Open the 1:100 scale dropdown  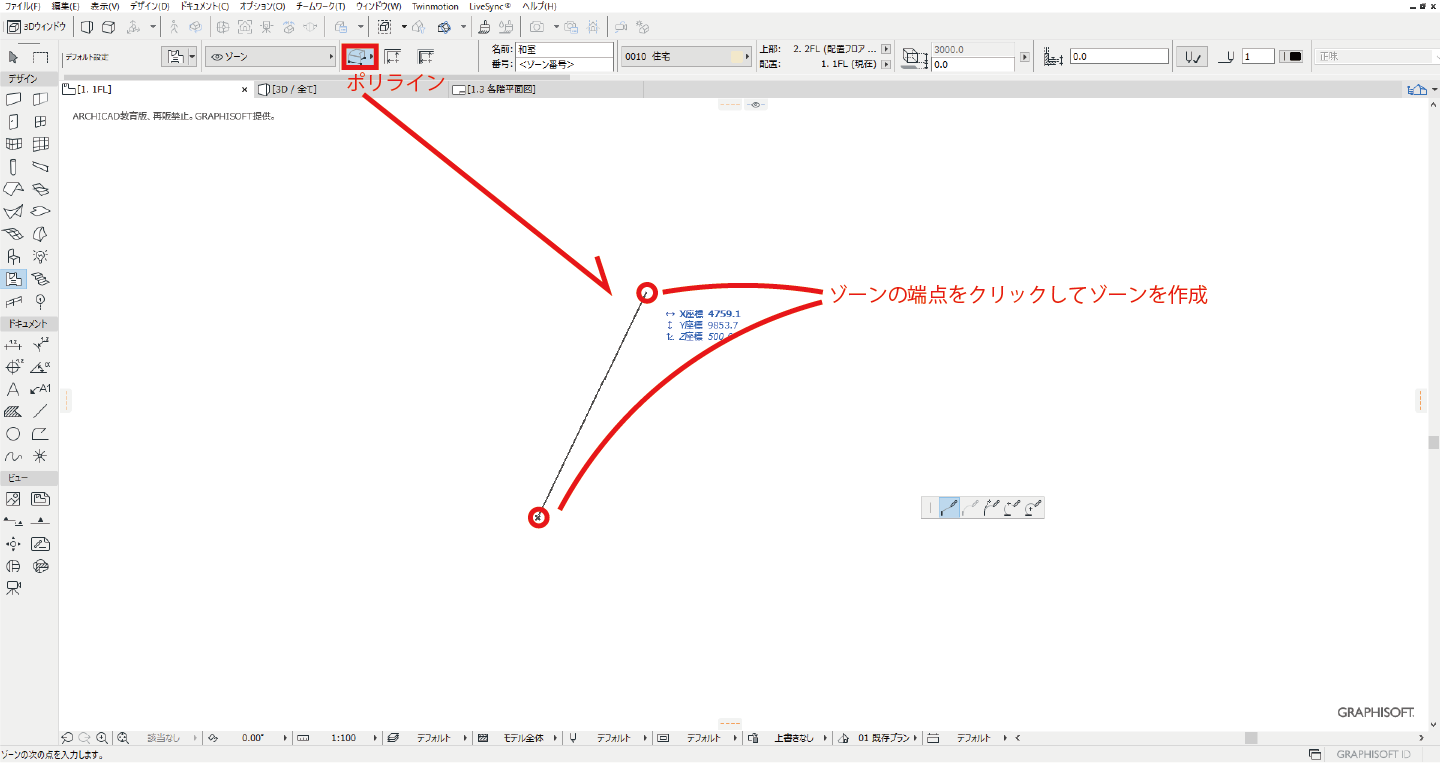pos(376,738)
